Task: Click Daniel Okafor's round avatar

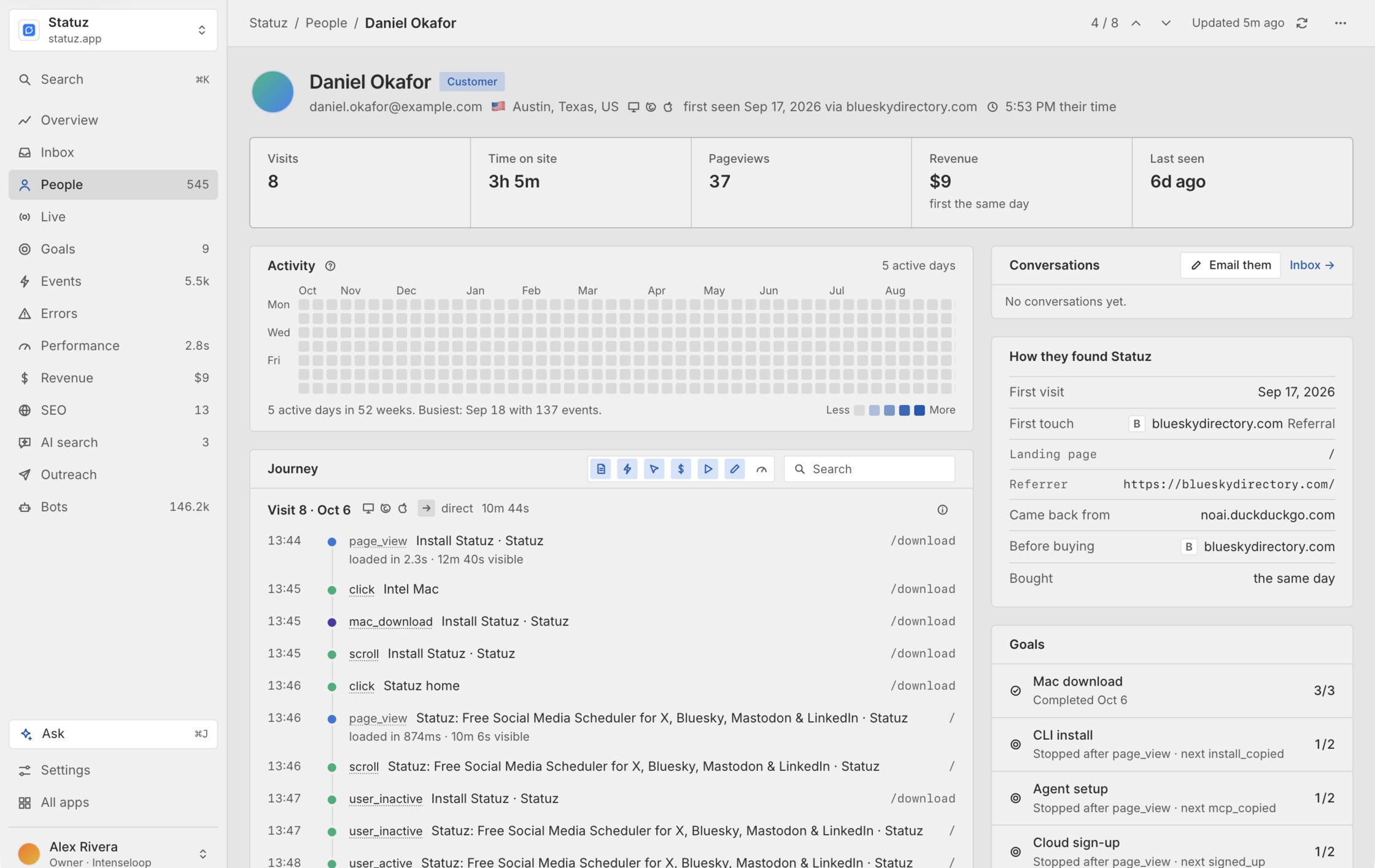Action: pyautogui.click(x=273, y=92)
